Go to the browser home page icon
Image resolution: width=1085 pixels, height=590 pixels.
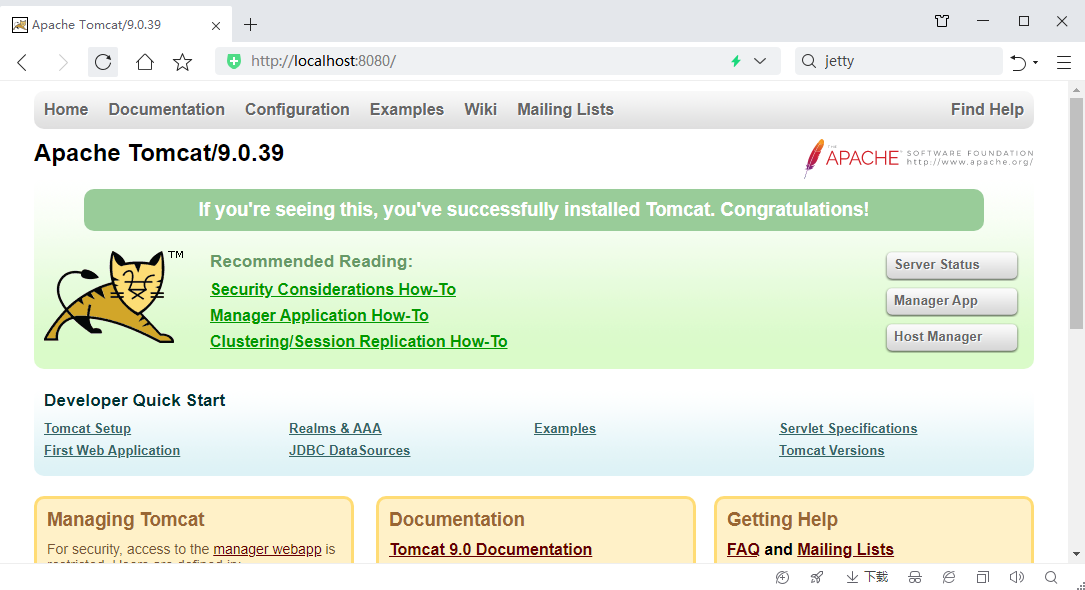pyautogui.click(x=145, y=62)
